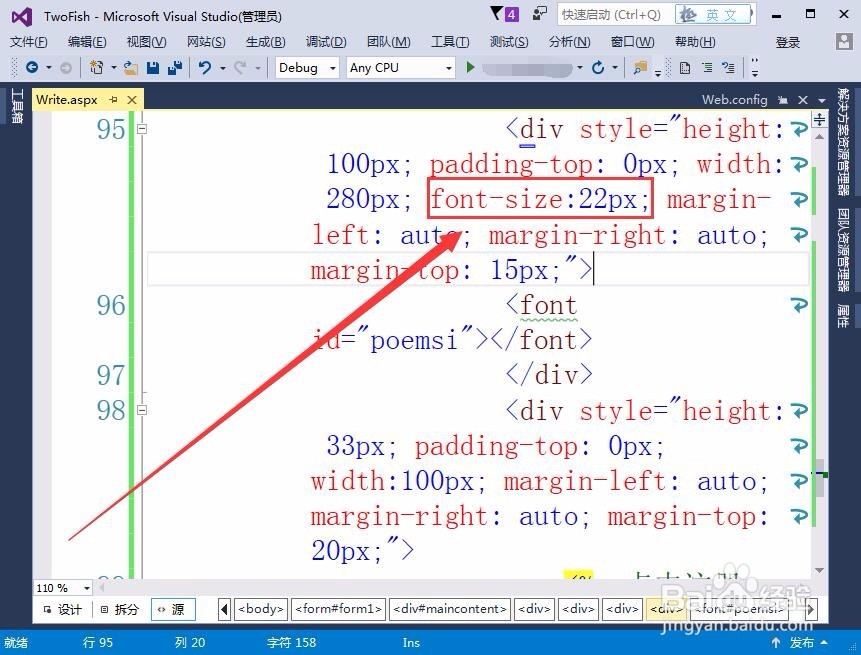Click the increase indent toolbar icon
Viewport: 861px width, 655px height.
[707, 68]
